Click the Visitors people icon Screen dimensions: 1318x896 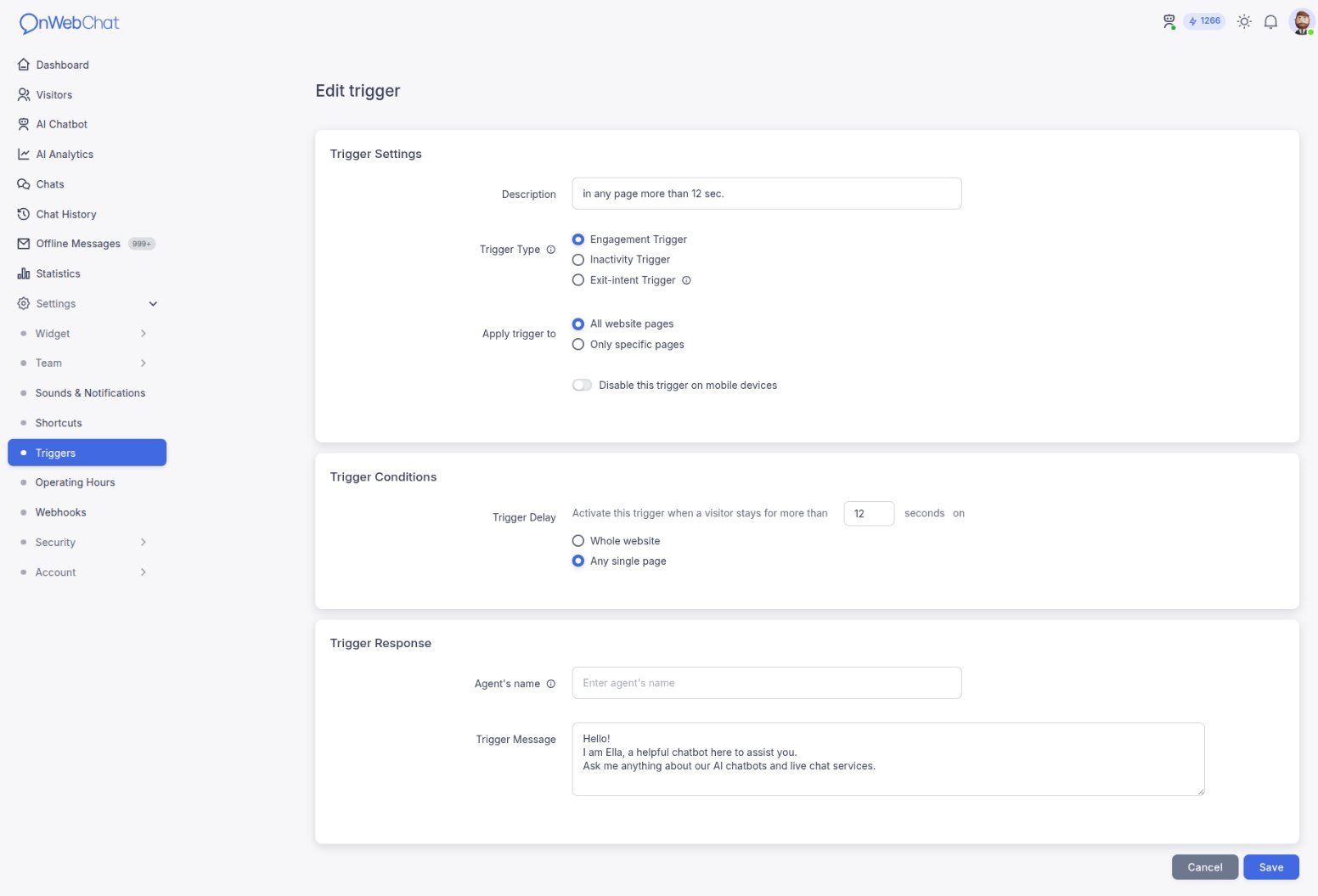[x=24, y=94]
